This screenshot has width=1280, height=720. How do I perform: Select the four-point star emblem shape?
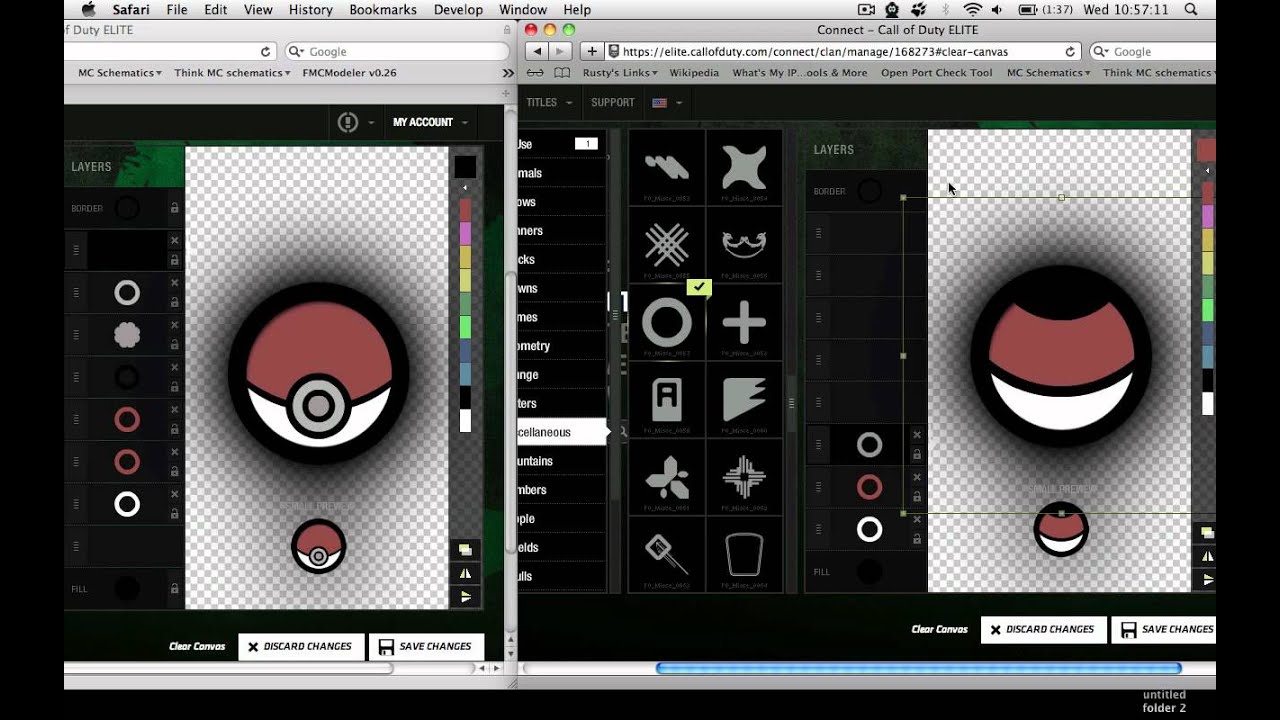[744, 167]
